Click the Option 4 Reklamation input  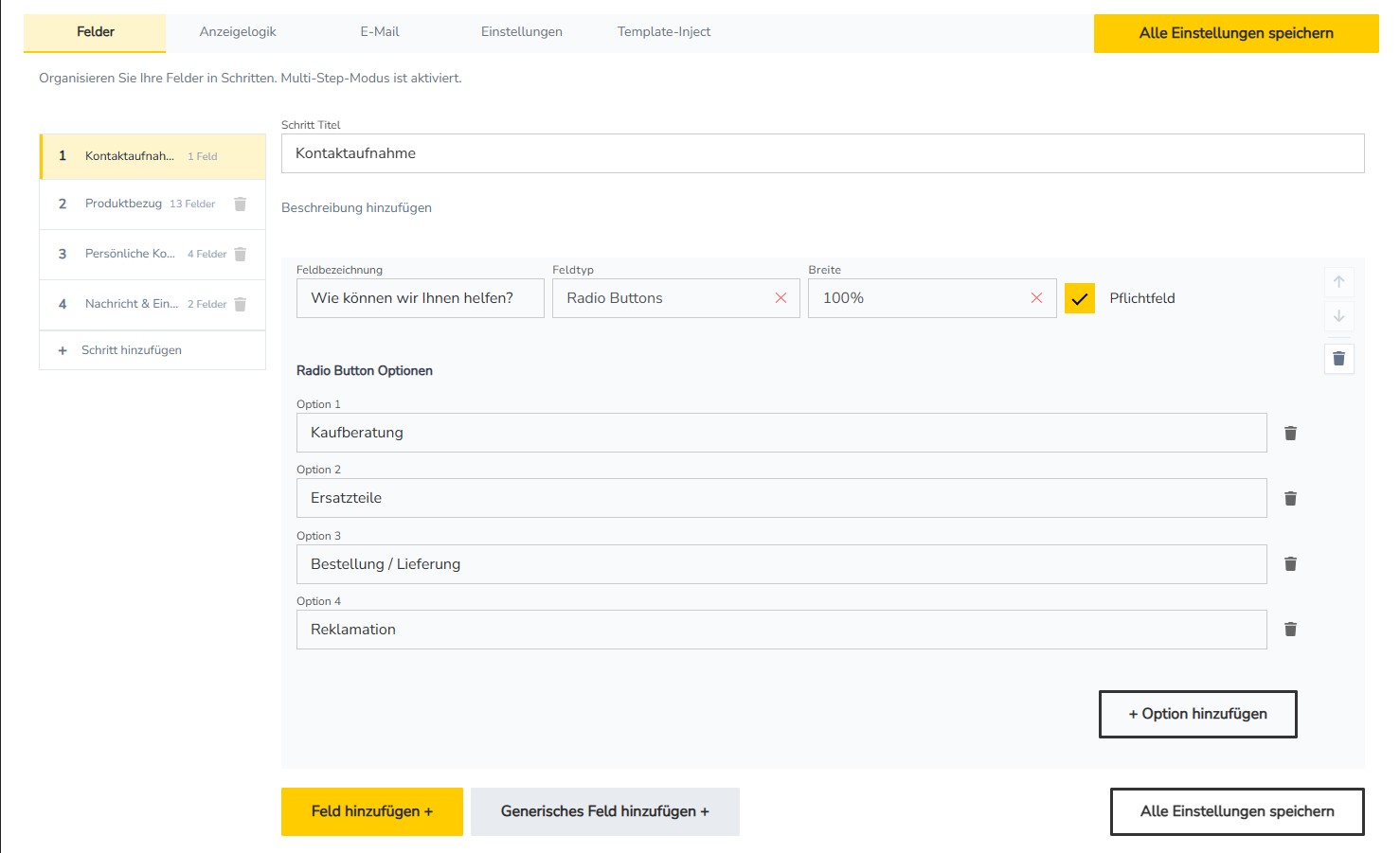(x=781, y=630)
